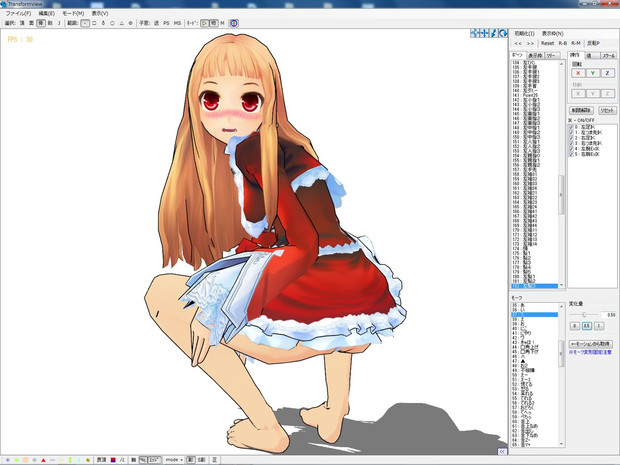The height and width of the screenshot is (465, 620).
Task: Open モード(M) menu
Action: pyautogui.click(x=73, y=13)
